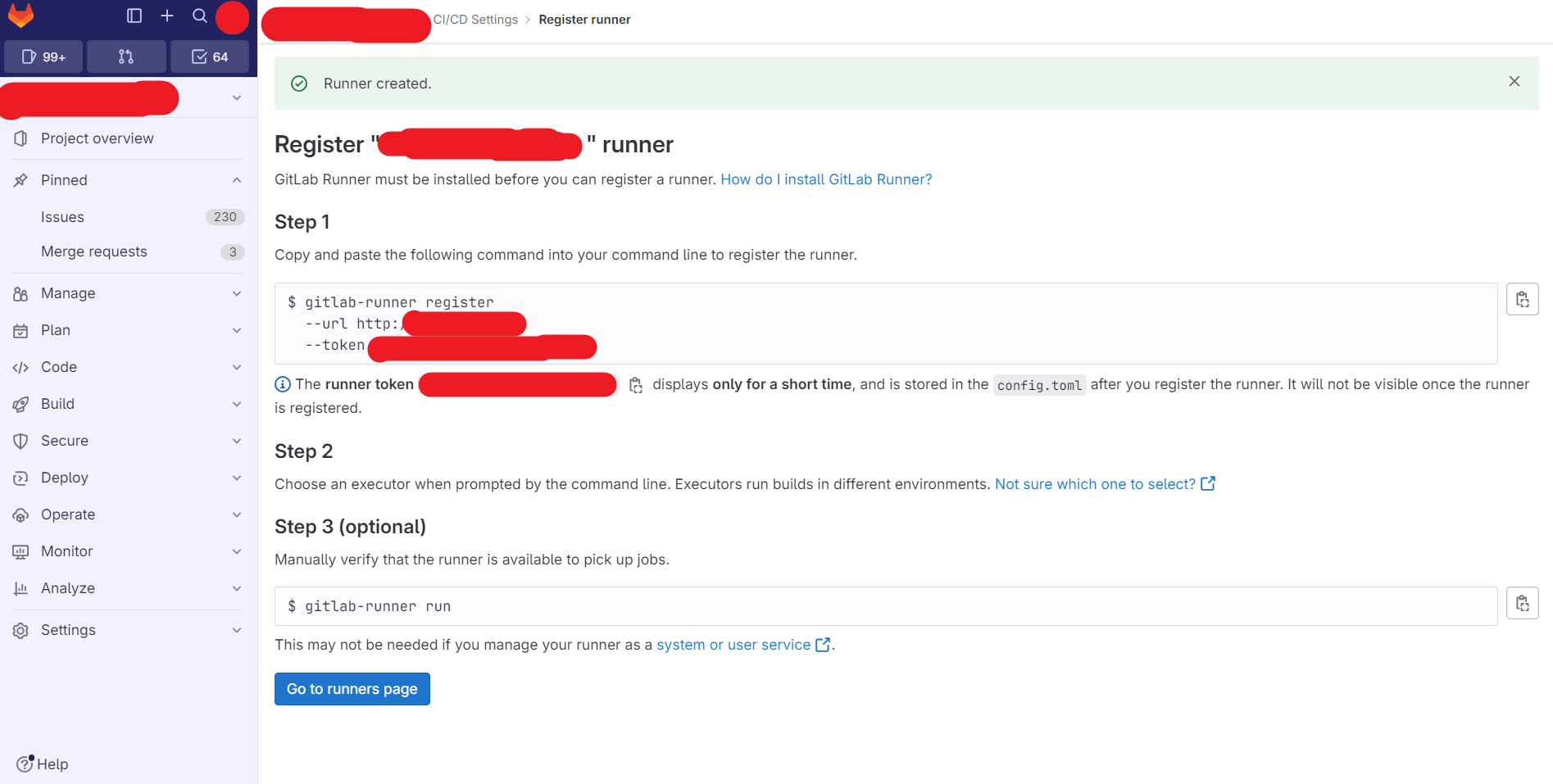Screen dimensions: 1553x784
Task: Click the Issues count badge 230
Action: (x=225, y=217)
